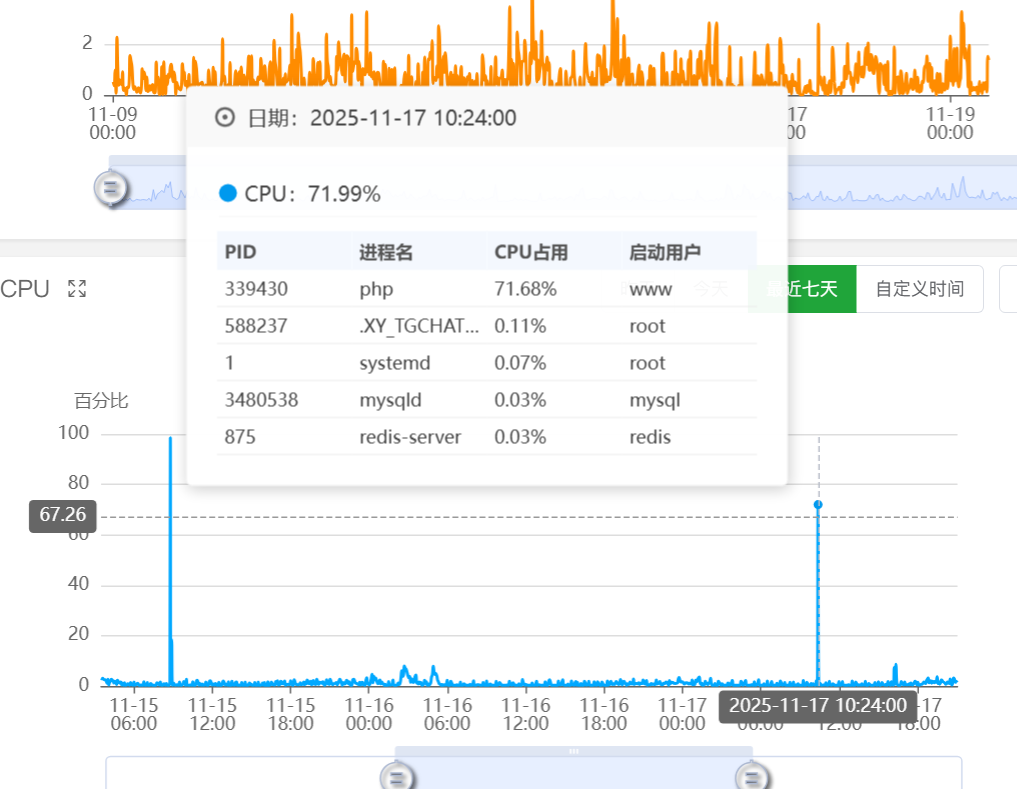Open the 自定义时间 custom time option

tap(919, 289)
